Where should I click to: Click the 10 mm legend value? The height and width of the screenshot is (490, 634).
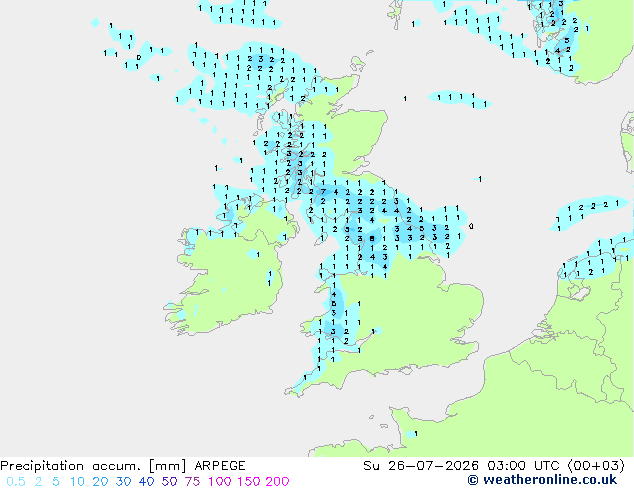77,482
